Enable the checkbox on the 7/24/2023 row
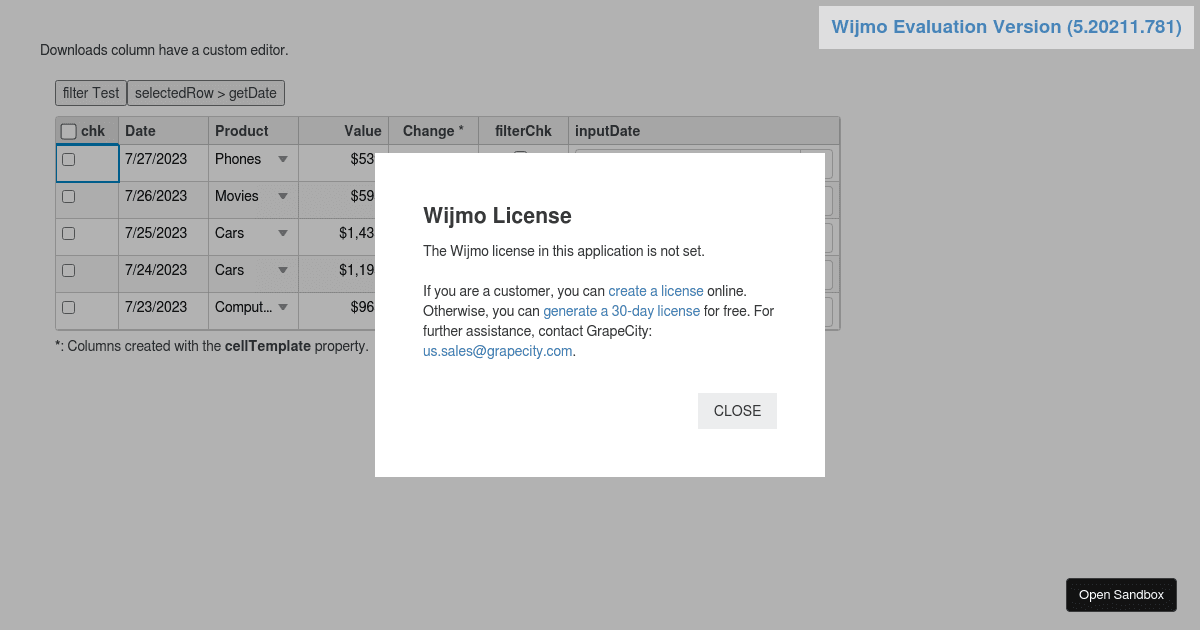This screenshot has height=630, width=1200. click(x=68, y=270)
